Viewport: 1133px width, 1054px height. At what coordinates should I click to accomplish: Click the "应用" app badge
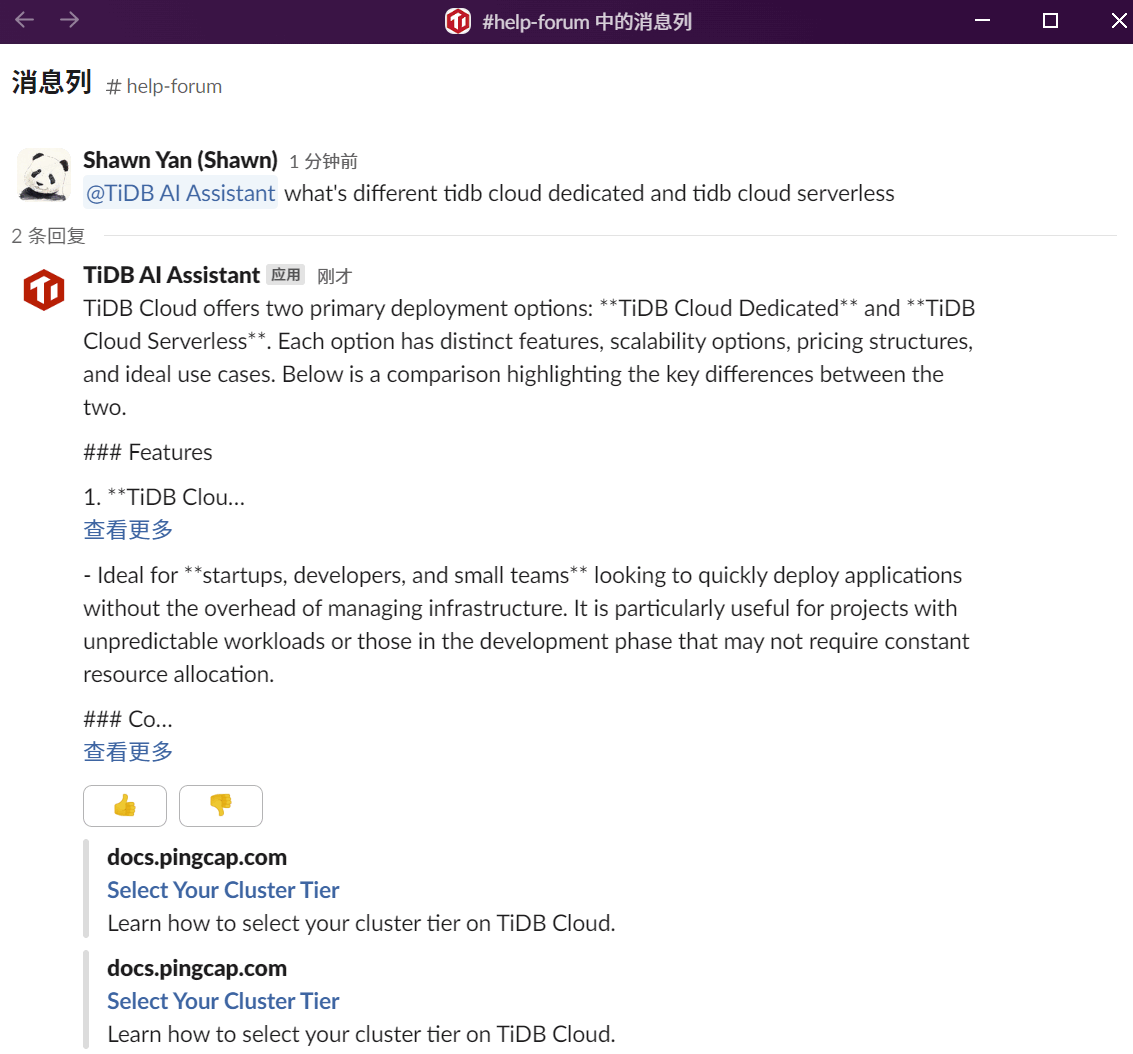[285, 275]
